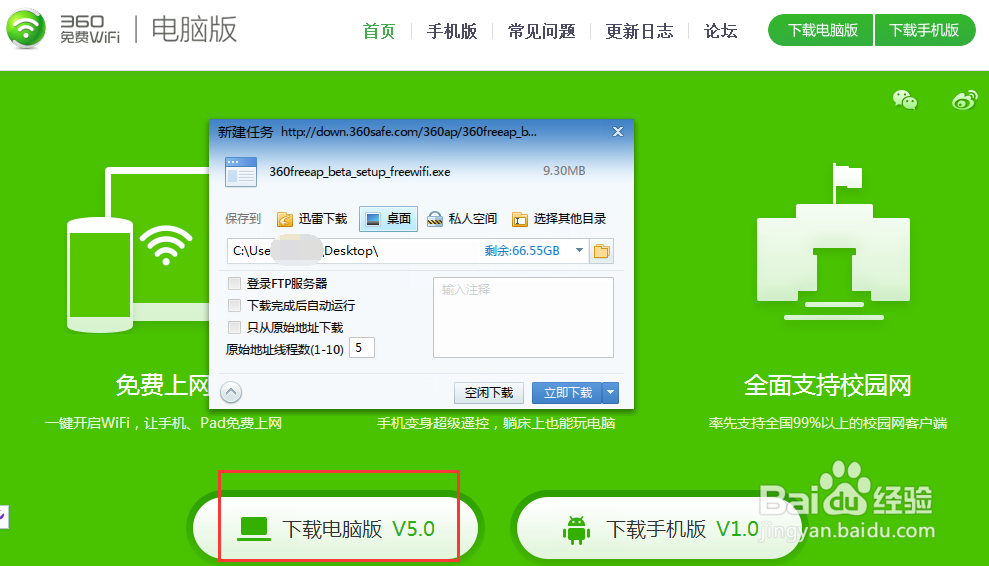This screenshot has height=566, width=989.
Task: Click the 9.30MB file size text
Action: pos(564,171)
